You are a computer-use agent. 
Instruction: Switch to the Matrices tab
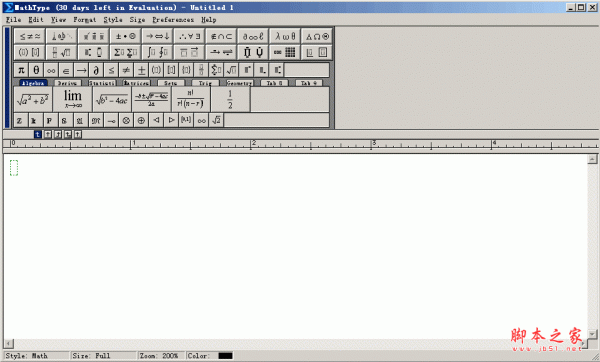[136, 83]
